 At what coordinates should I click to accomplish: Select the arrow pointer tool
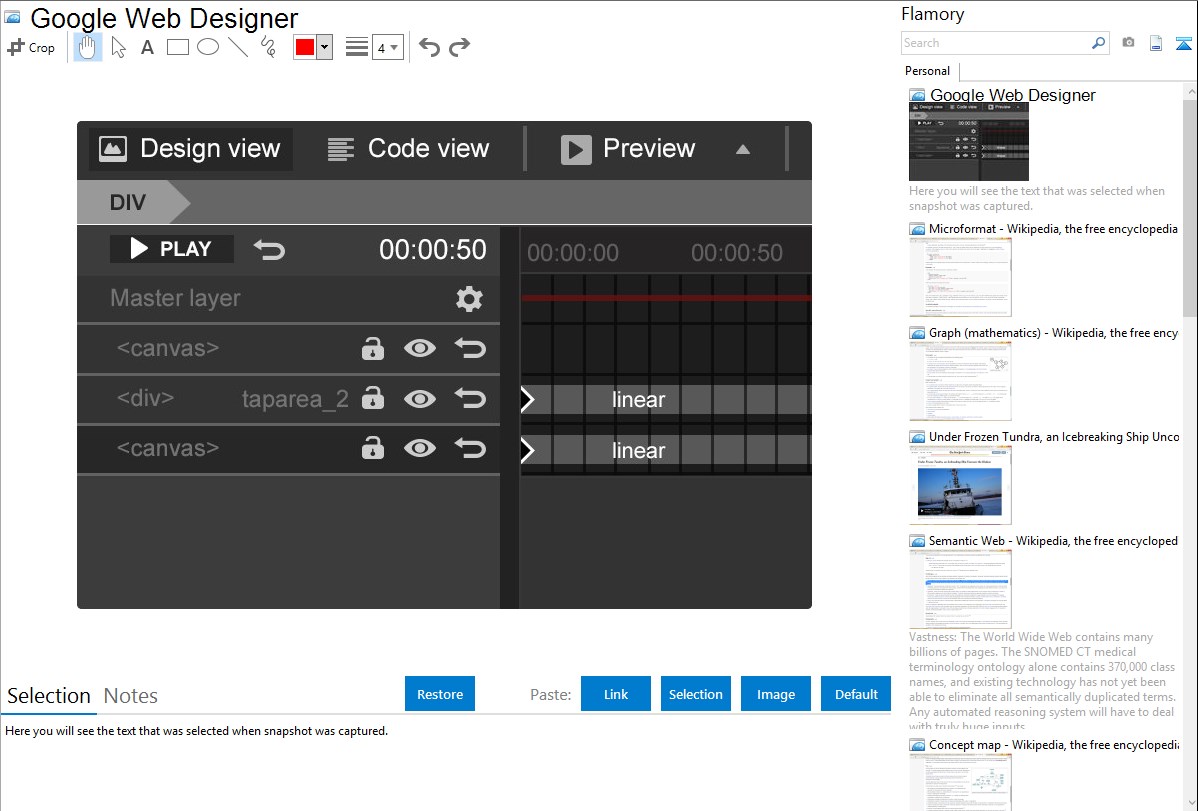(x=118, y=47)
